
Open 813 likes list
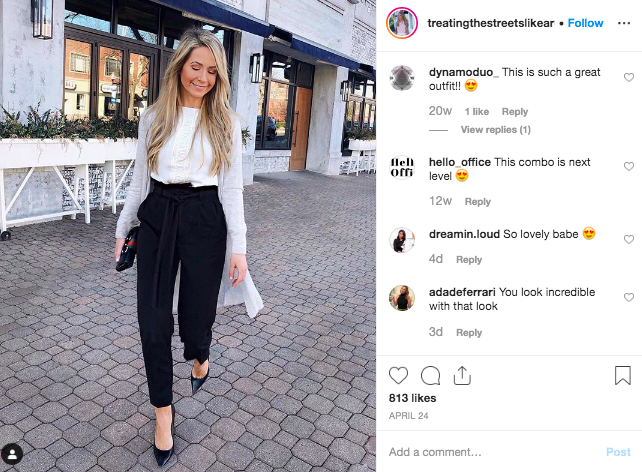pyautogui.click(x=412, y=398)
